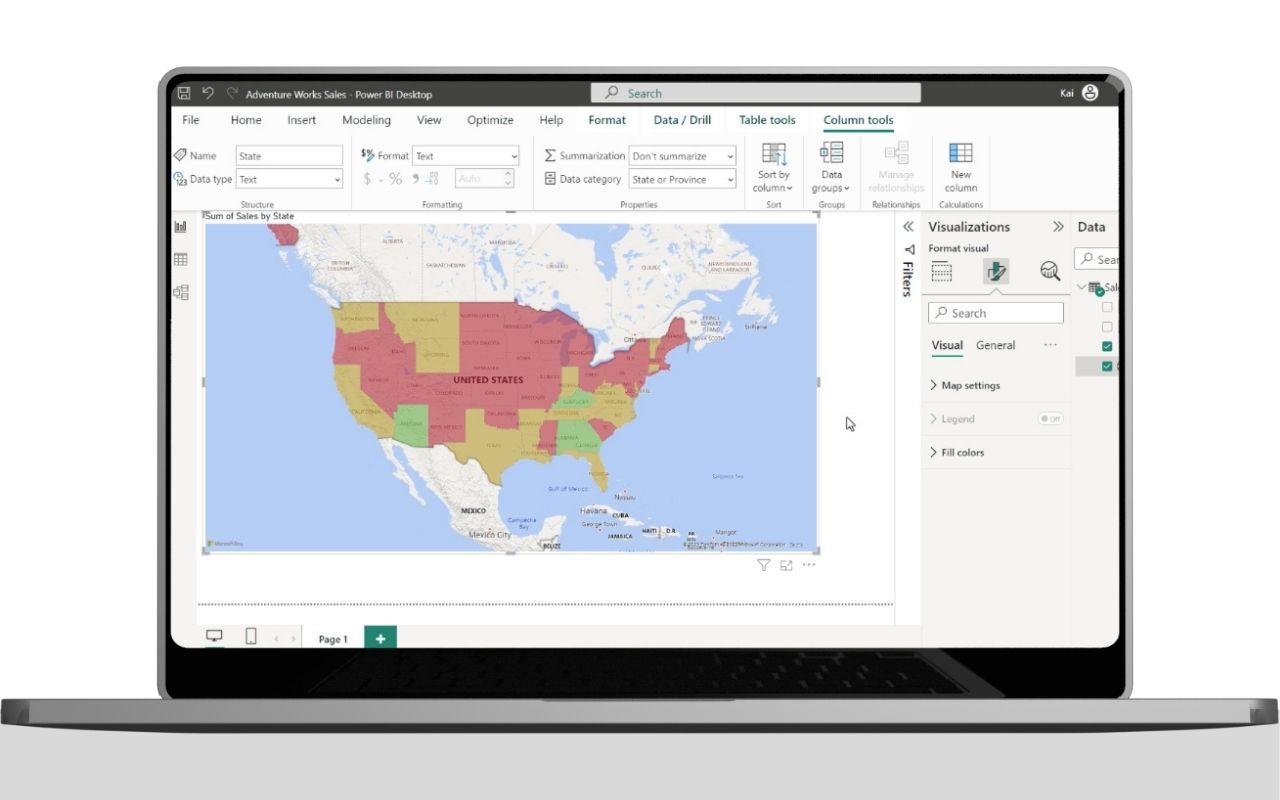Screen dimensions: 1280x800
Task: Switch to Model view in left sidebar
Action: 180,292
